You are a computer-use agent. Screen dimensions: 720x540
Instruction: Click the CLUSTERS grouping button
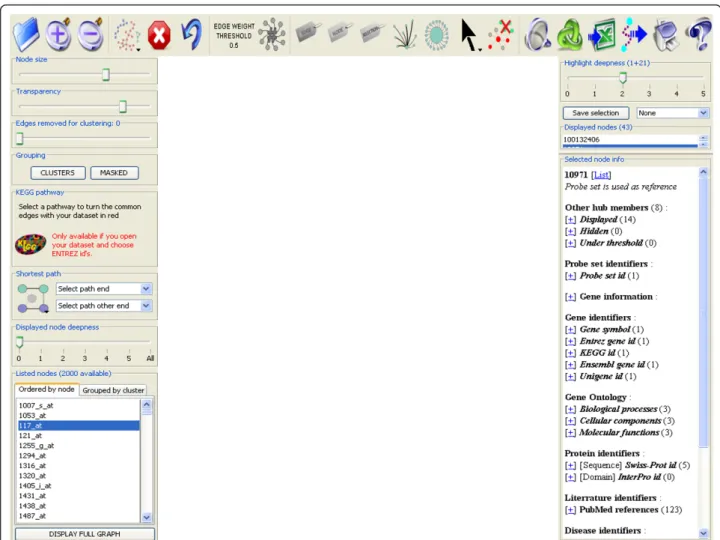tap(58, 173)
